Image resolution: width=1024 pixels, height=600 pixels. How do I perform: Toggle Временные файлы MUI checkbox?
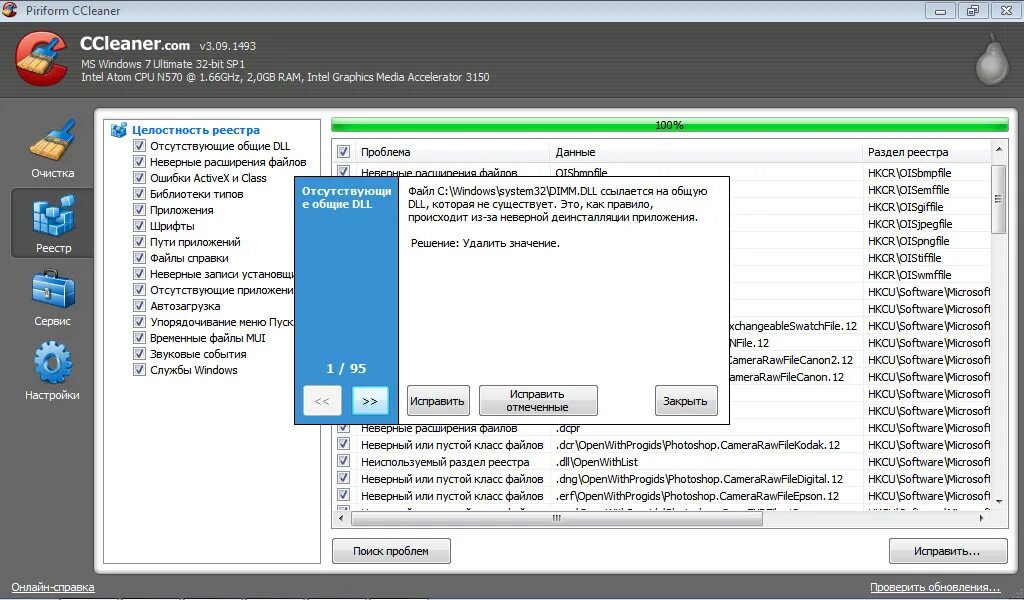coord(139,338)
